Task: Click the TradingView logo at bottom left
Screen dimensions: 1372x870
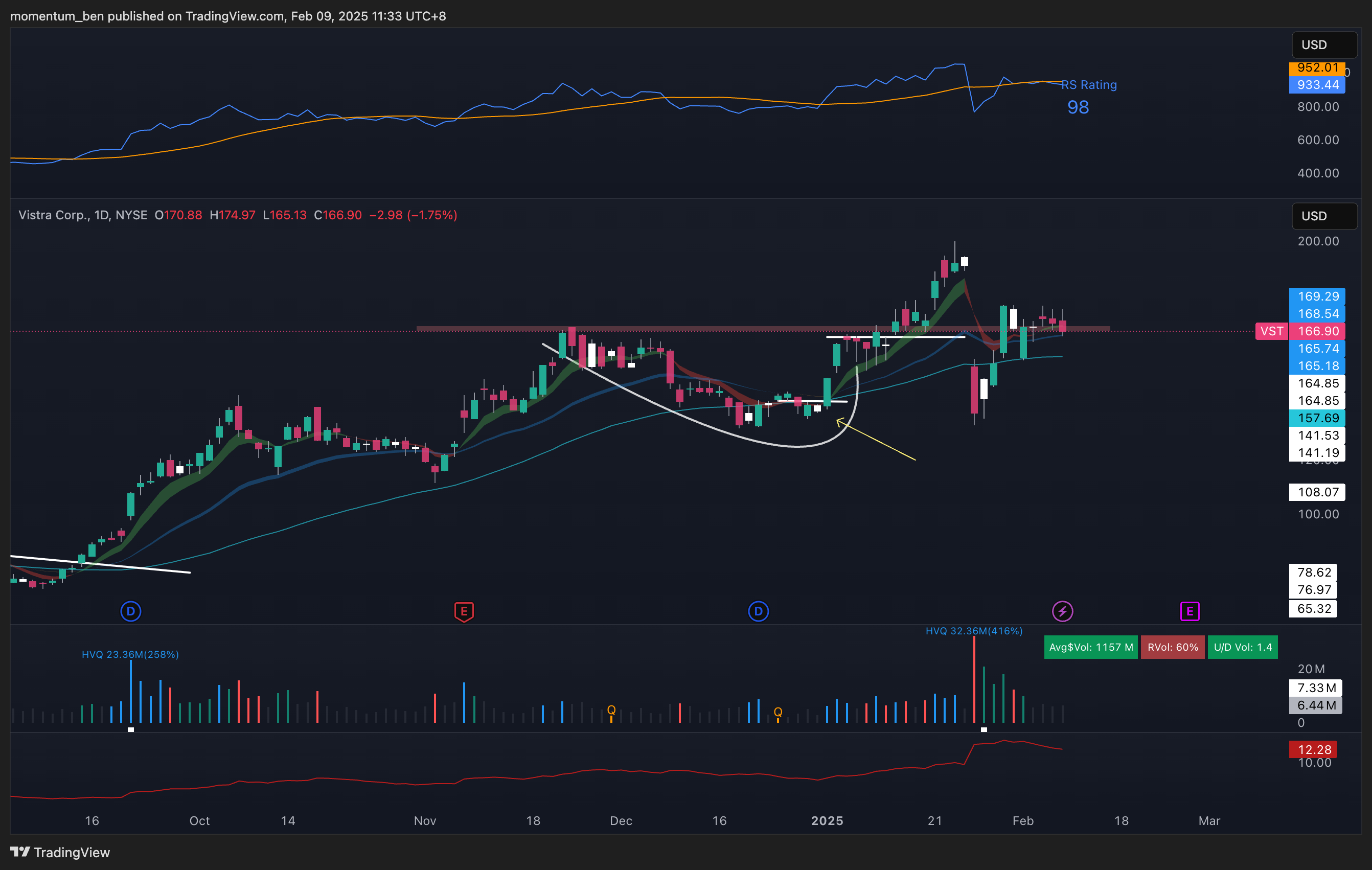Action: point(60,852)
